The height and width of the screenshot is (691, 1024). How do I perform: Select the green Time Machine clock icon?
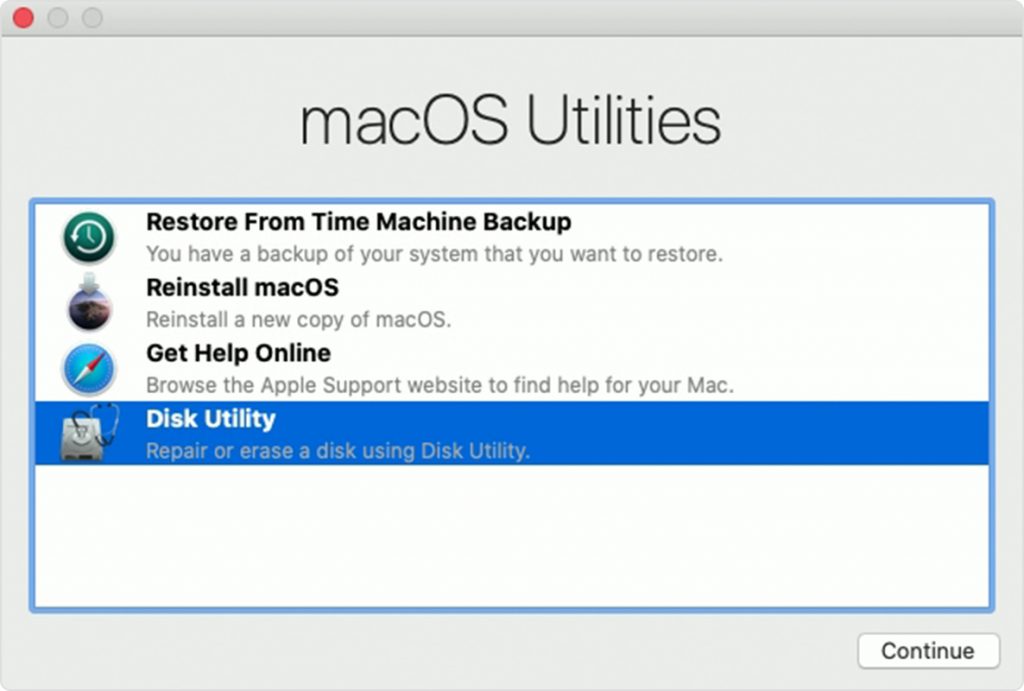tap(88, 237)
